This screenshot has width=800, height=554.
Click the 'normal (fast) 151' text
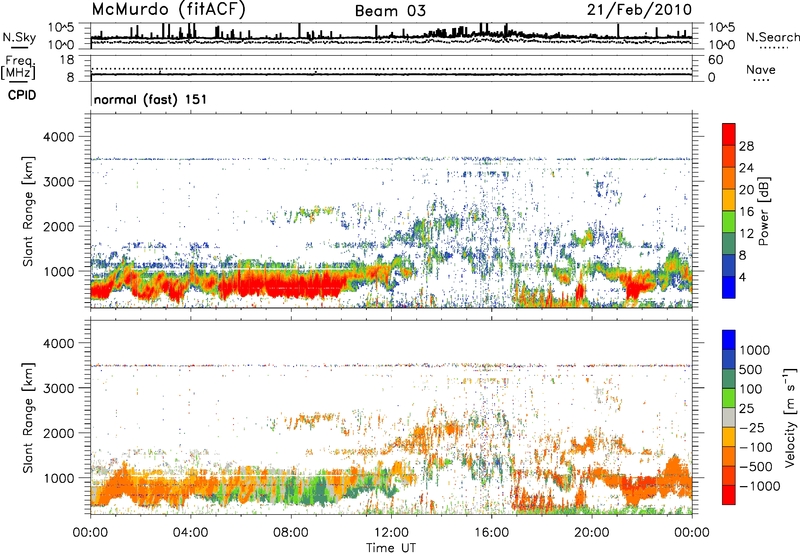(151, 99)
